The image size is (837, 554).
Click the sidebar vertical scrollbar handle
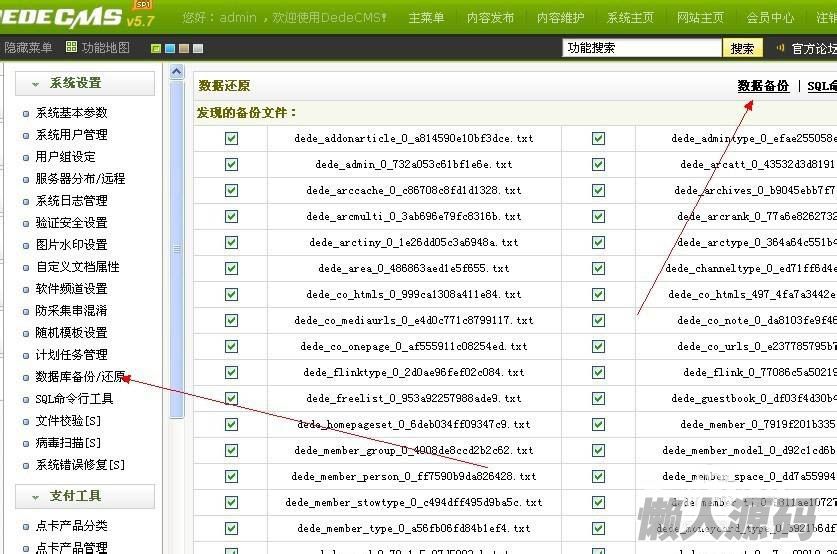point(177,249)
